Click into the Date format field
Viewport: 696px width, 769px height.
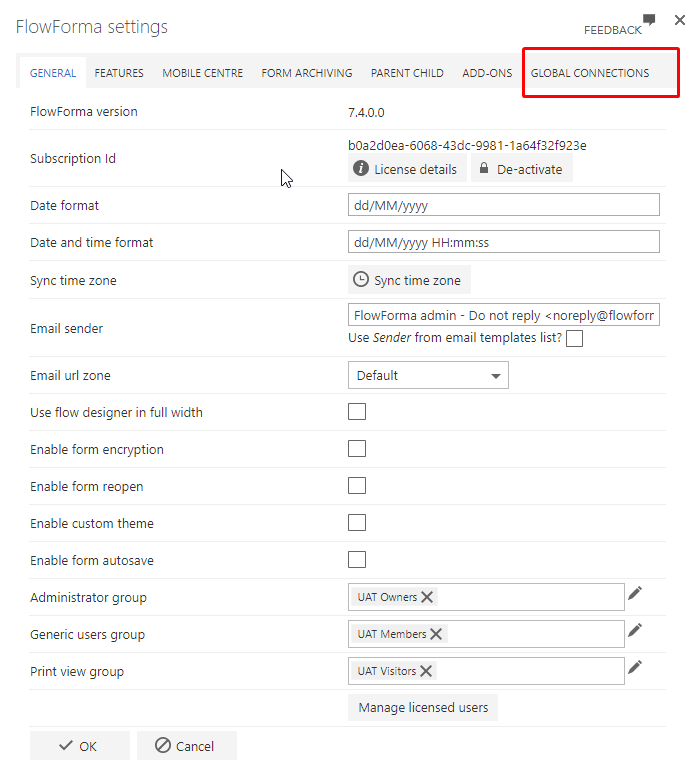click(x=504, y=205)
